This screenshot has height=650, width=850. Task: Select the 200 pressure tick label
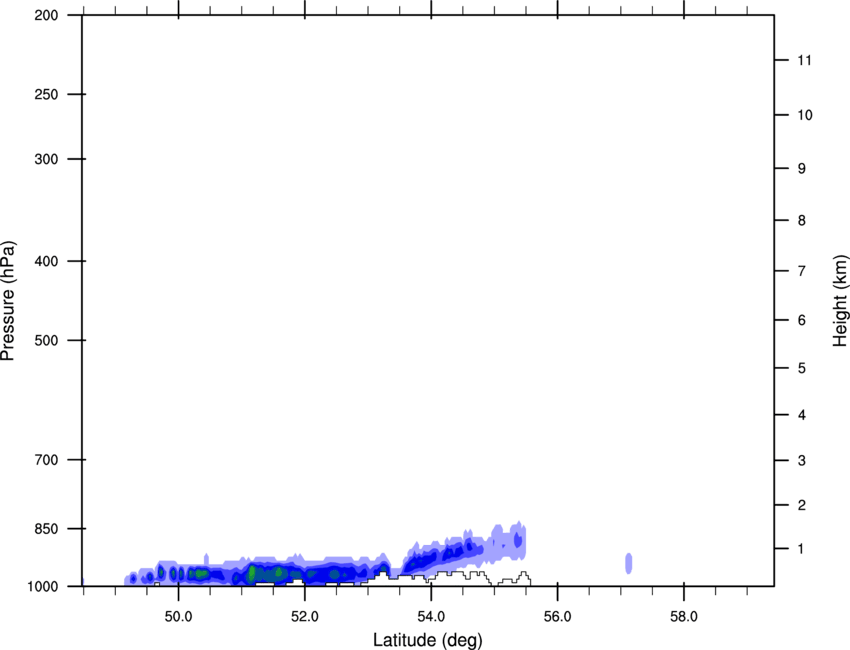[x=46, y=15]
